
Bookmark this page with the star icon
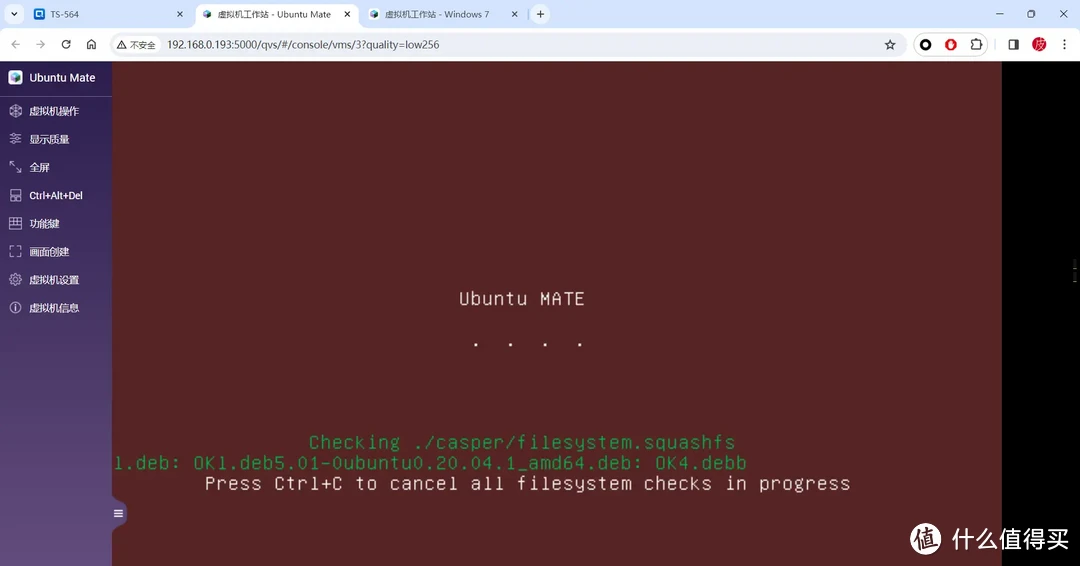pyautogui.click(x=890, y=45)
